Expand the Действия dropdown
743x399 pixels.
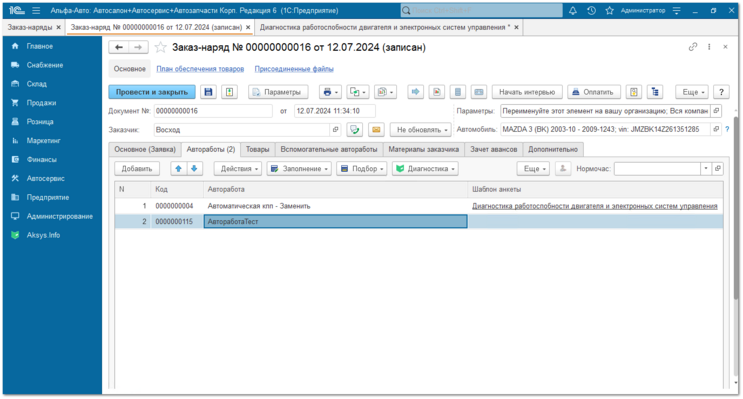coord(238,169)
